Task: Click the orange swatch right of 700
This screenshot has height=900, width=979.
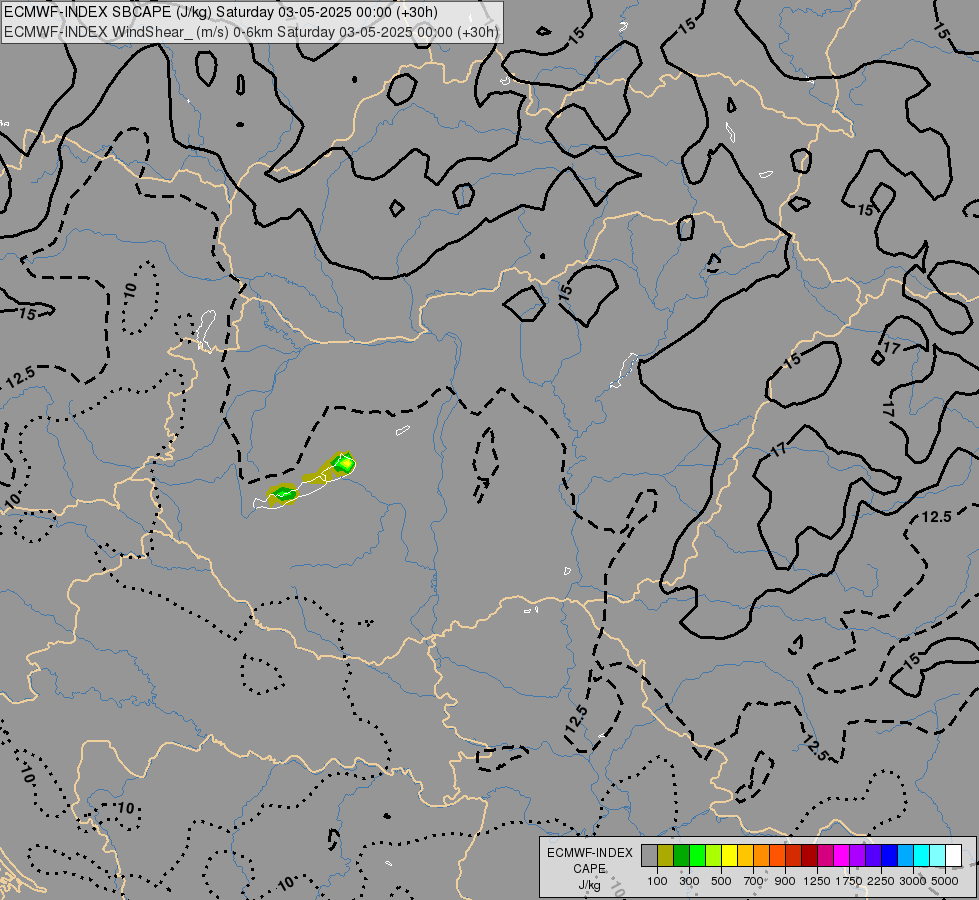Action: click(762, 855)
